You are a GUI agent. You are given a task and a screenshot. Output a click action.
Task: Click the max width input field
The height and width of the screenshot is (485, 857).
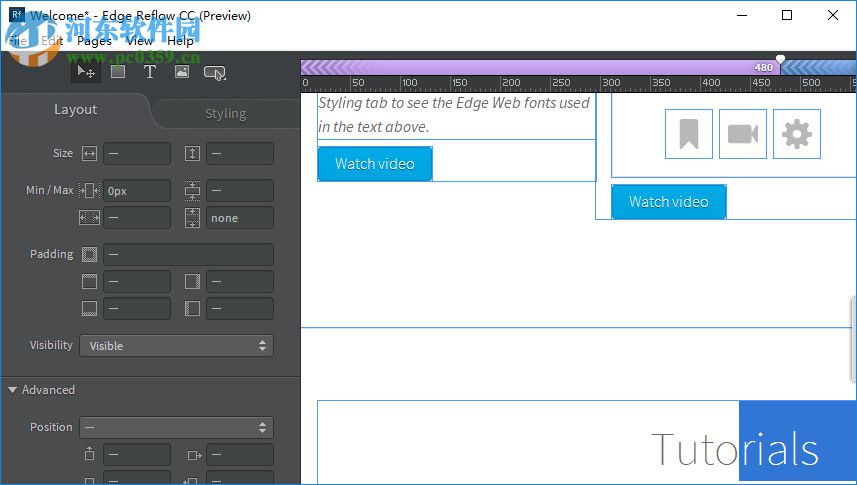click(137, 218)
